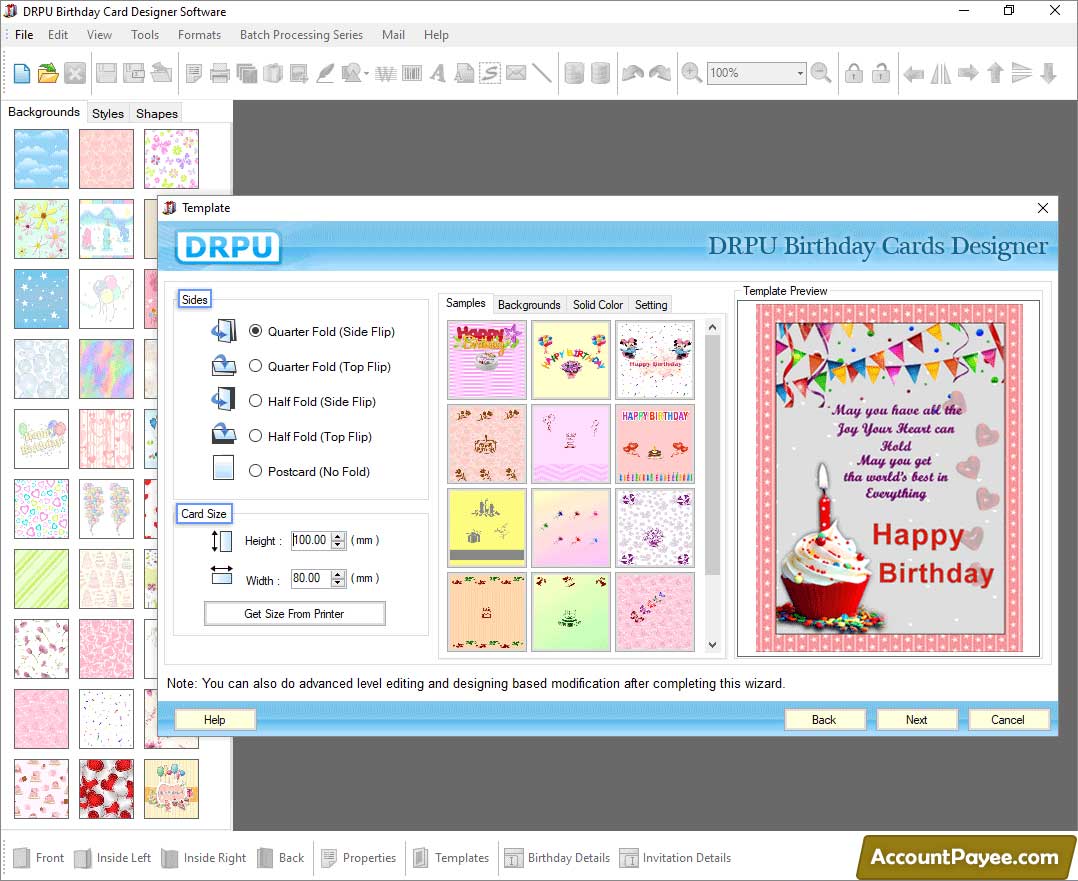Click the Redo arrow icon
The height and width of the screenshot is (881, 1078).
(x=659, y=73)
